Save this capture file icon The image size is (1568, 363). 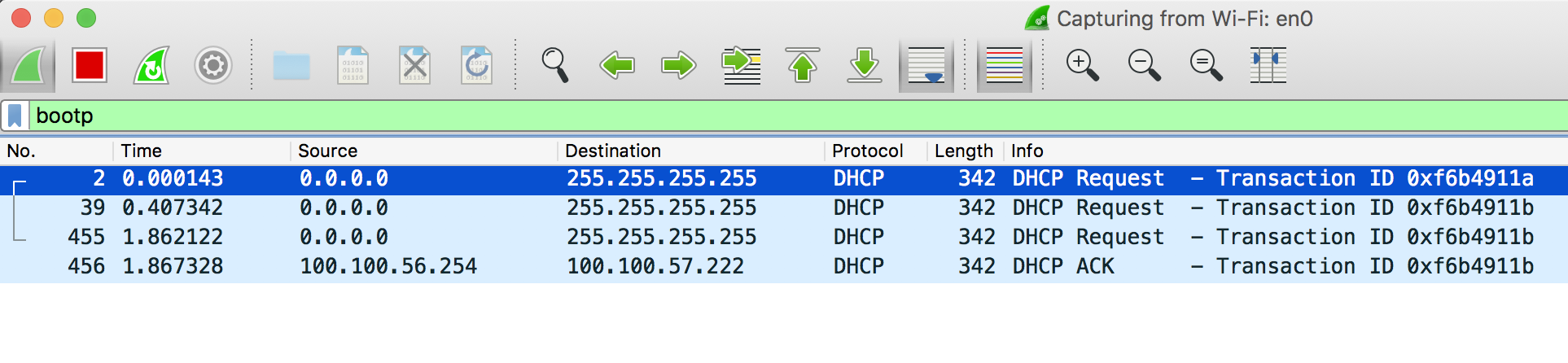tap(353, 65)
